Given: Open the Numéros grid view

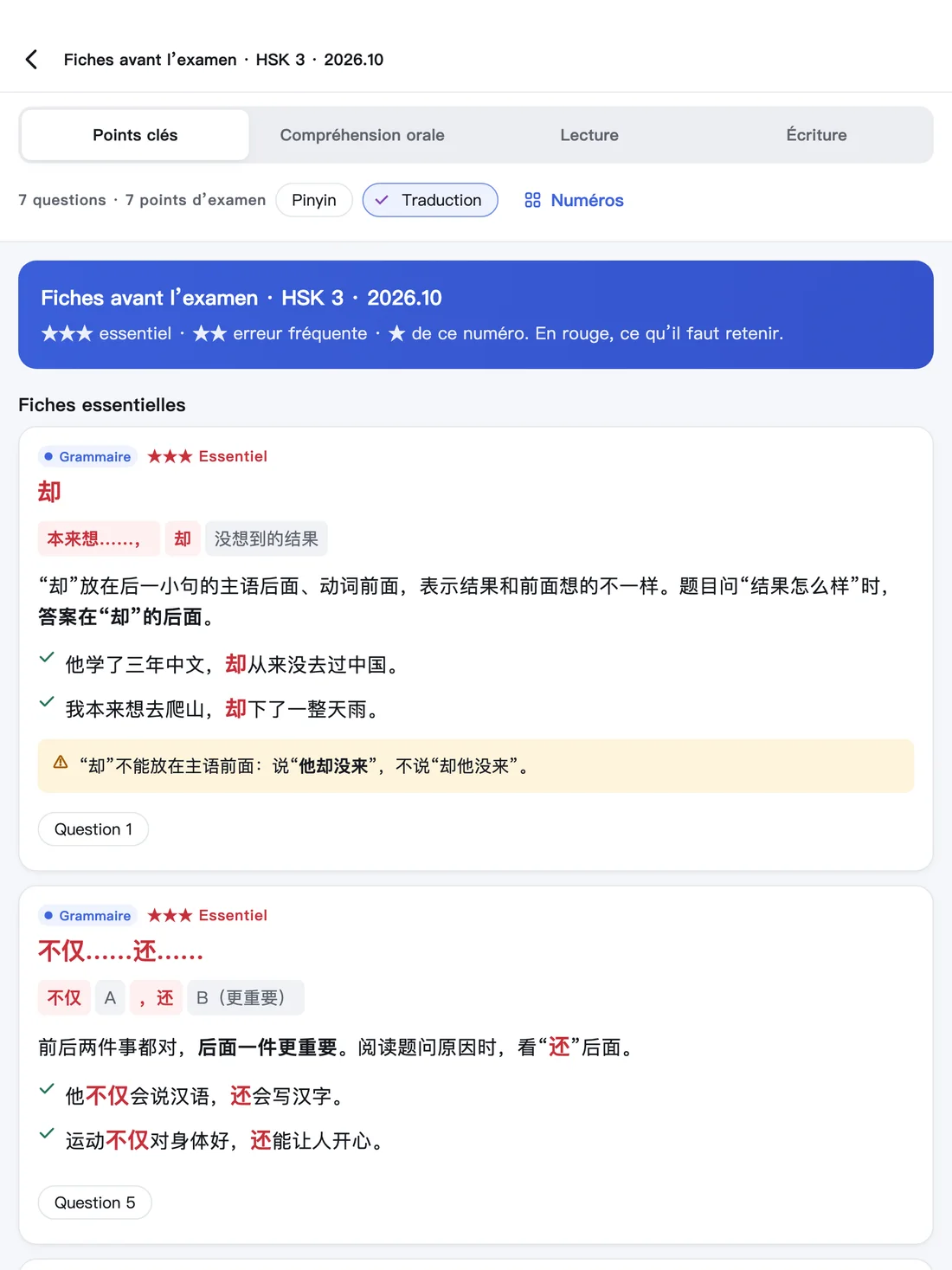Looking at the screenshot, I should [574, 200].
